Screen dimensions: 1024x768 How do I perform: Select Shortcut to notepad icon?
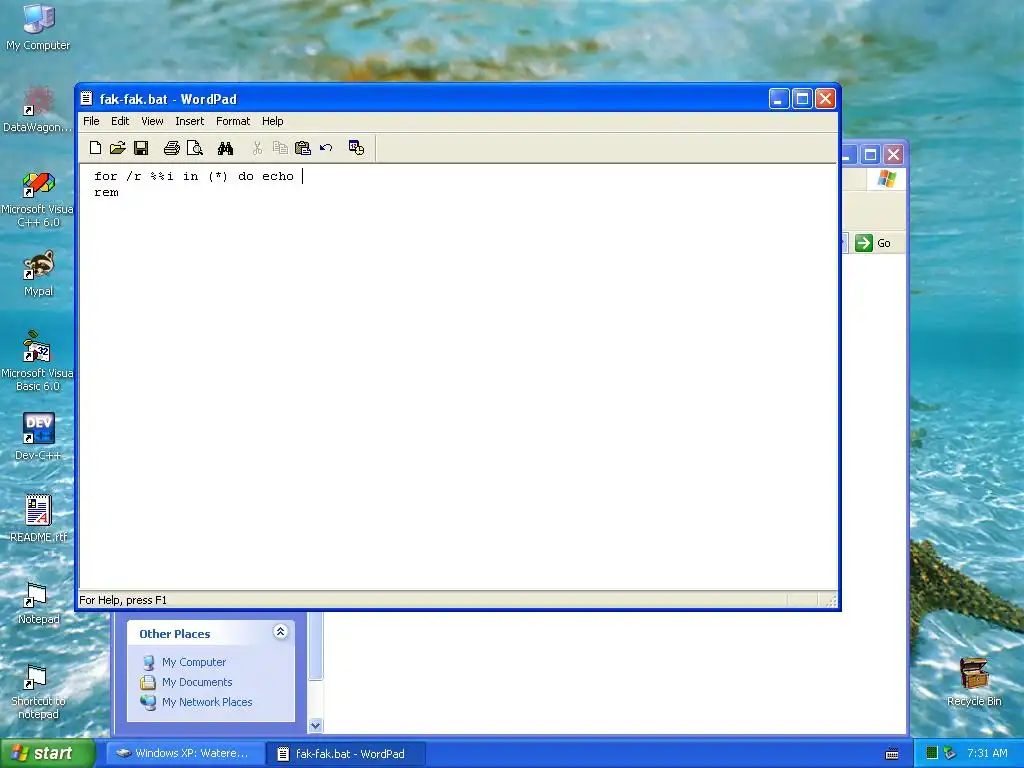(x=38, y=691)
